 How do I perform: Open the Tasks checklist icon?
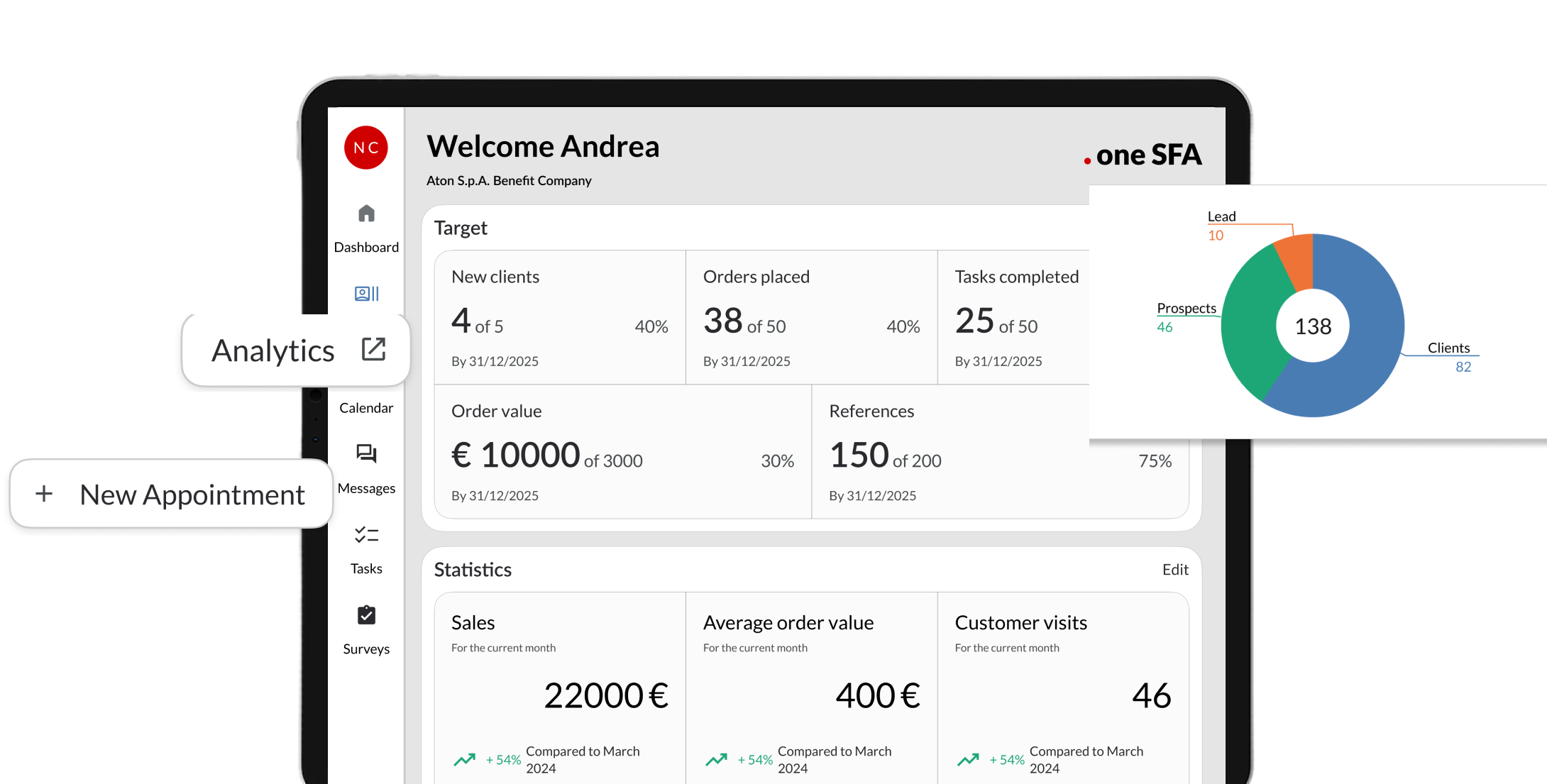366,534
